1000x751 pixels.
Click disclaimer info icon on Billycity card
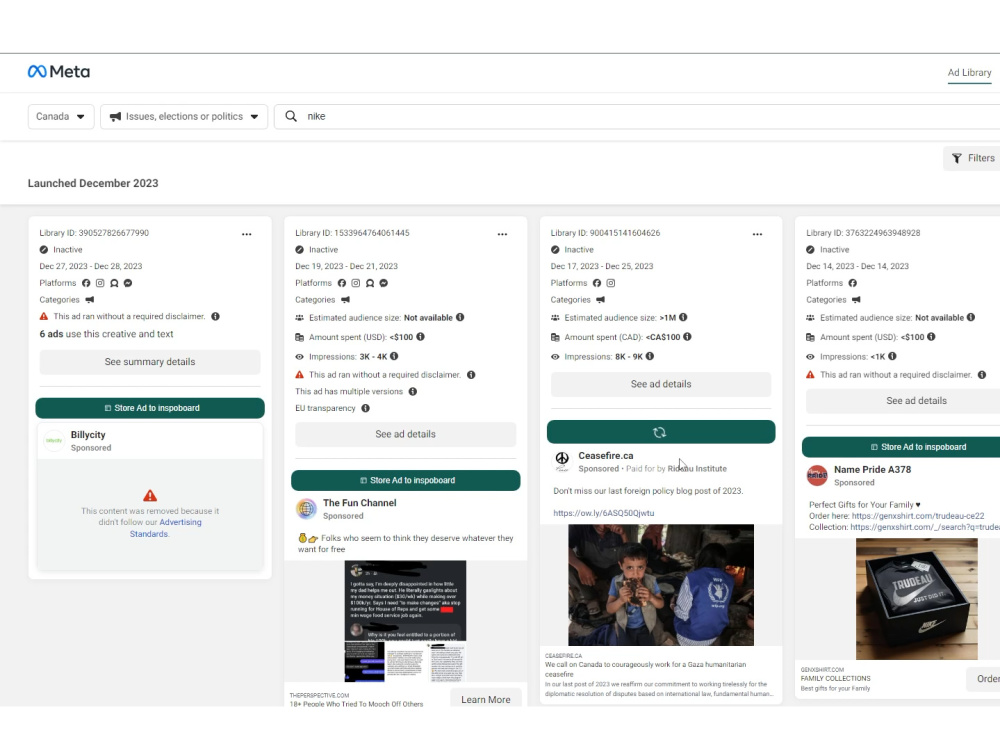coord(216,316)
